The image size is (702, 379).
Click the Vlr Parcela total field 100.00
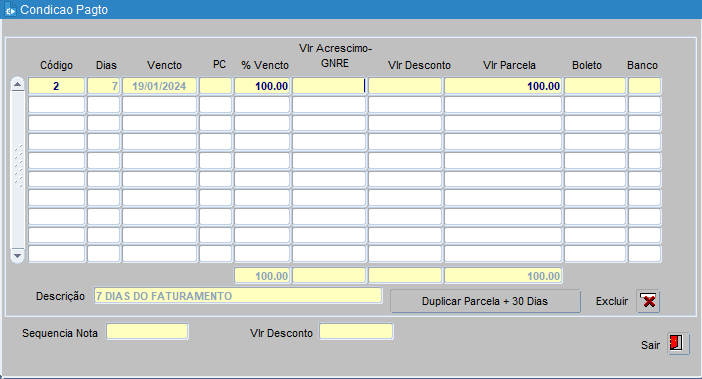503,276
